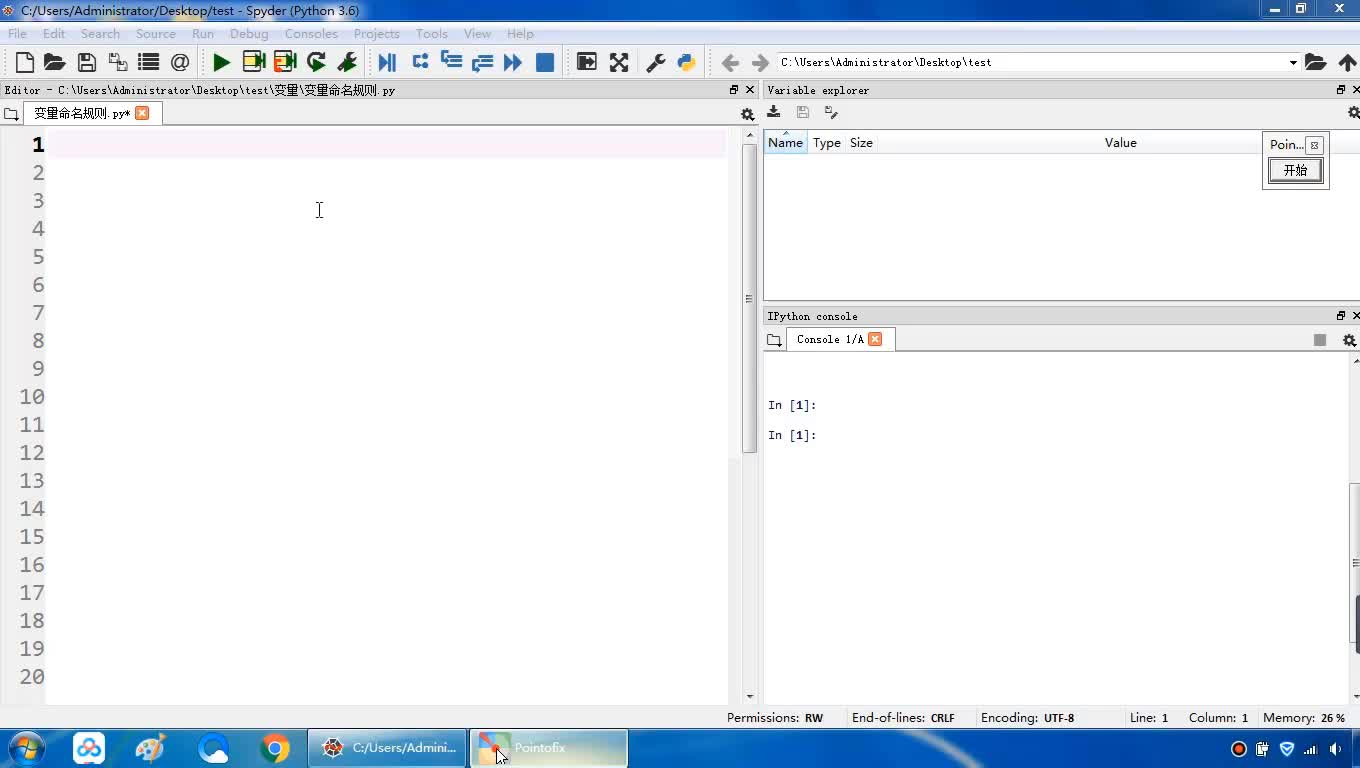Expand the working directory path dropdown
1360x768 pixels.
(1293, 62)
